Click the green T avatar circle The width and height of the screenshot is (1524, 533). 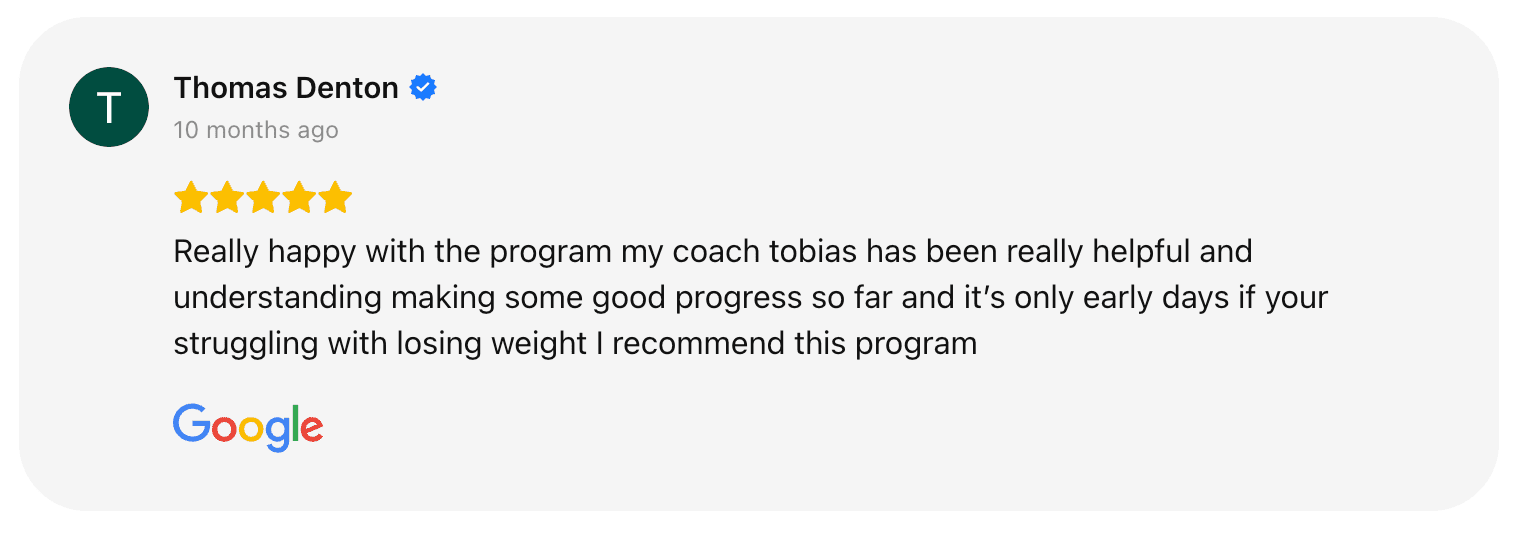click(109, 107)
